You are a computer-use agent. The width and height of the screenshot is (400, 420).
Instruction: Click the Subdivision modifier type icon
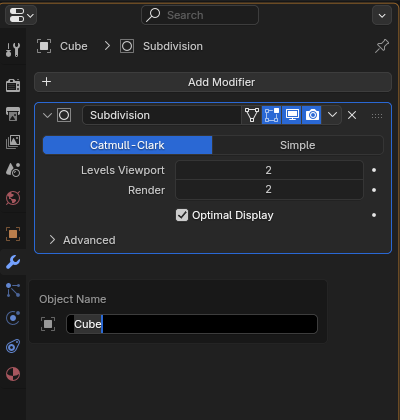[x=64, y=115]
